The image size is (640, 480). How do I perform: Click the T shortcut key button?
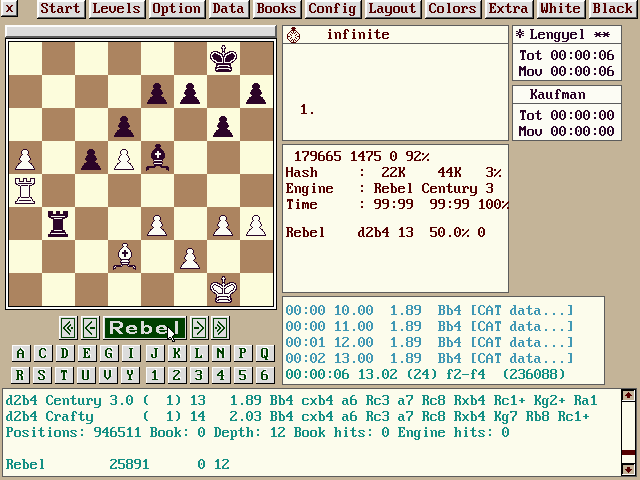coord(64,375)
